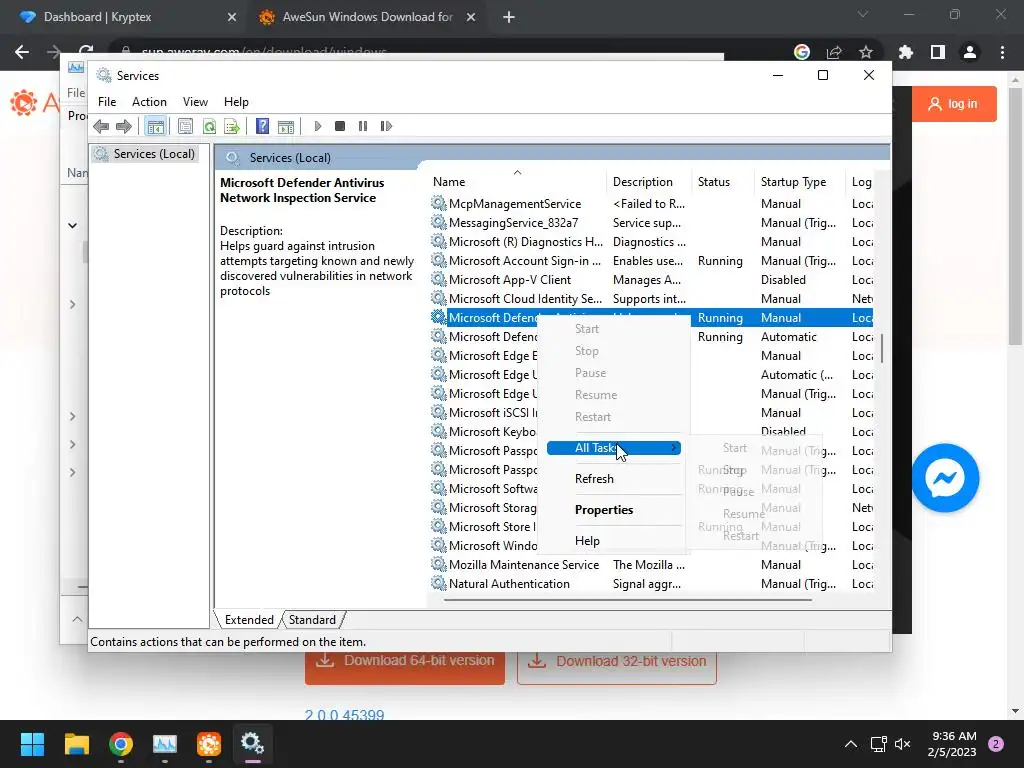Click Download 64-bit version button
Viewport: 1024px width, 768px height.
pos(405,666)
